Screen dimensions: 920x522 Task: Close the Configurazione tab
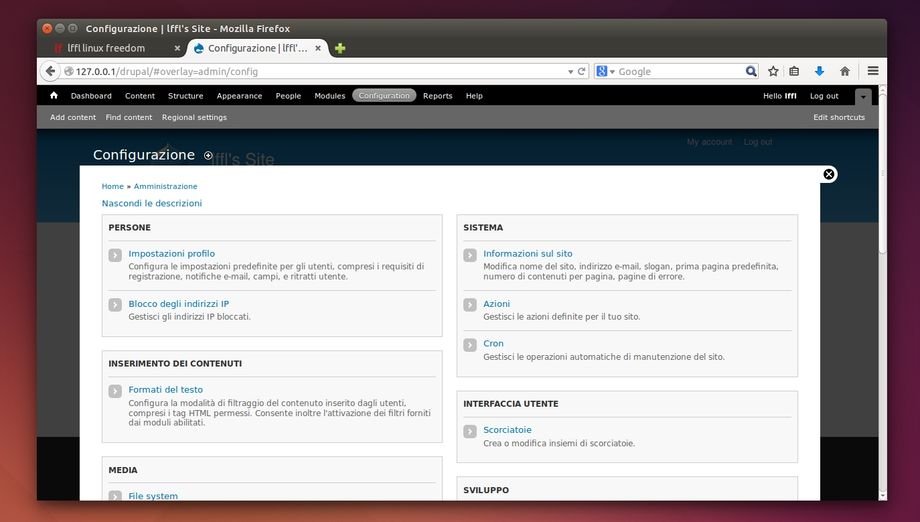point(318,48)
